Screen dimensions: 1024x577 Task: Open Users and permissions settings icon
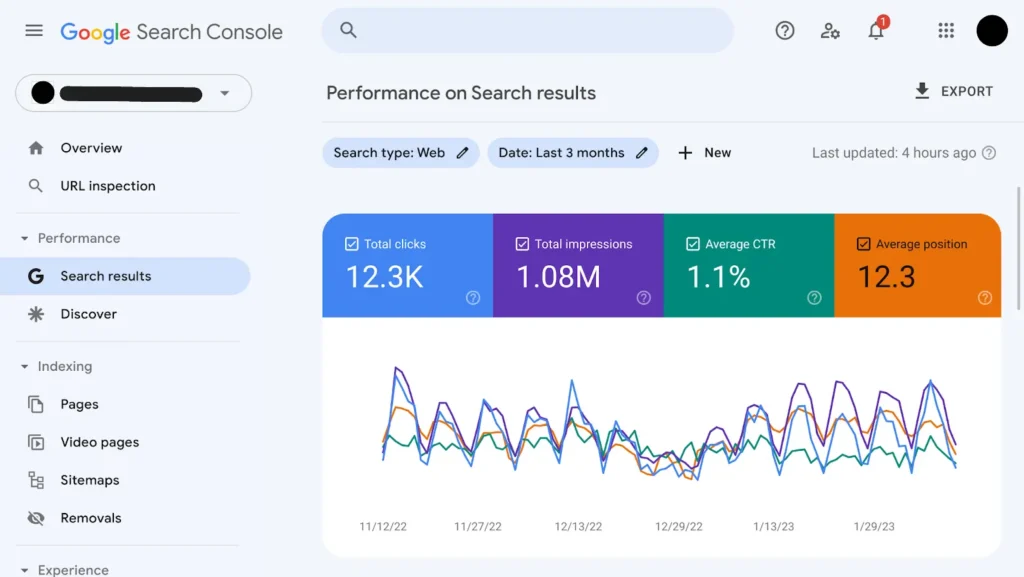[830, 31]
